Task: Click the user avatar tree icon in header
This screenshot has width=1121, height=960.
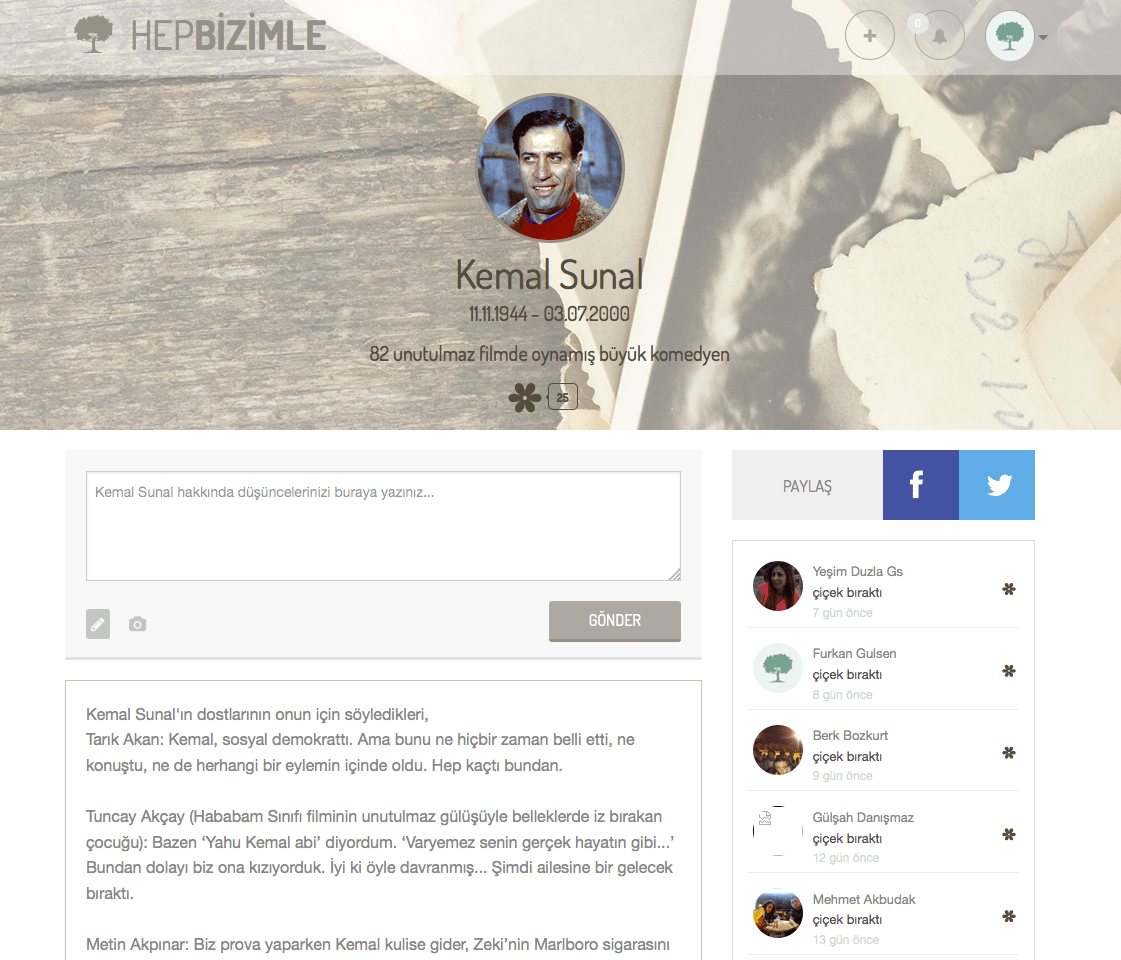Action: 1009,36
